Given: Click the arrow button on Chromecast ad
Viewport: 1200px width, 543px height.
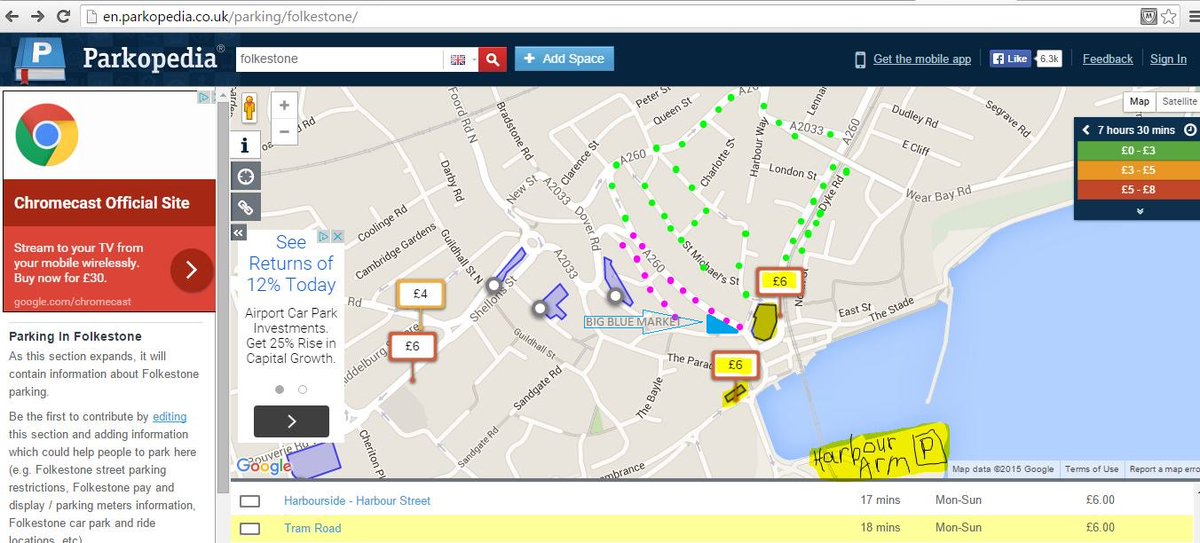Looking at the screenshot, I should 191,269.
